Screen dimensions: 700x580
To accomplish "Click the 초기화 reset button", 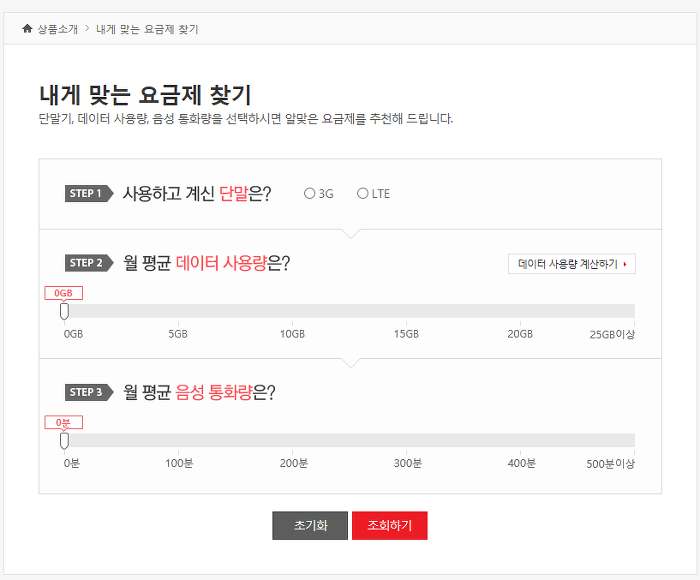I will coord(310,526).
